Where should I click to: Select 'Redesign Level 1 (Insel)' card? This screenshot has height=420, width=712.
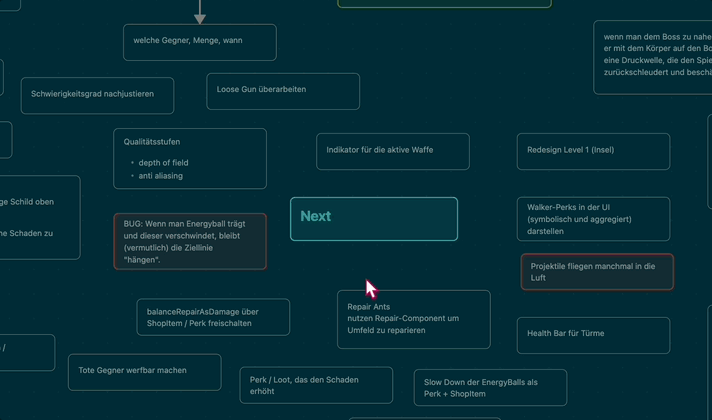tap(593, 152)
